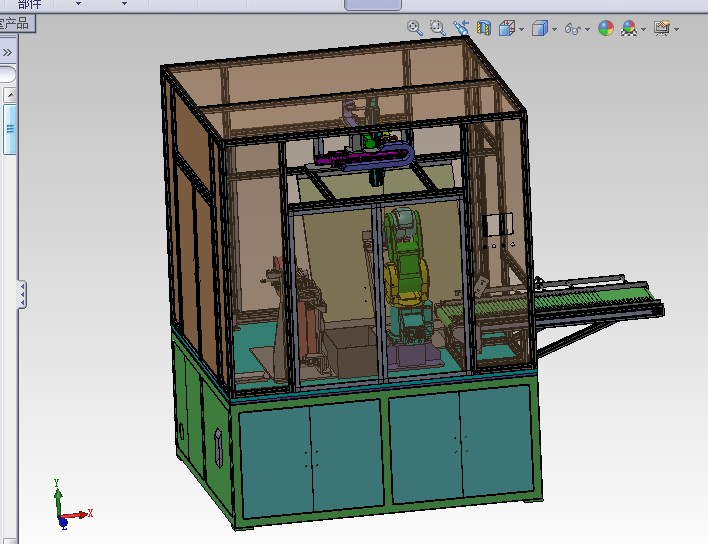Open Edit Appearance color ball icon

pos(606,28)
